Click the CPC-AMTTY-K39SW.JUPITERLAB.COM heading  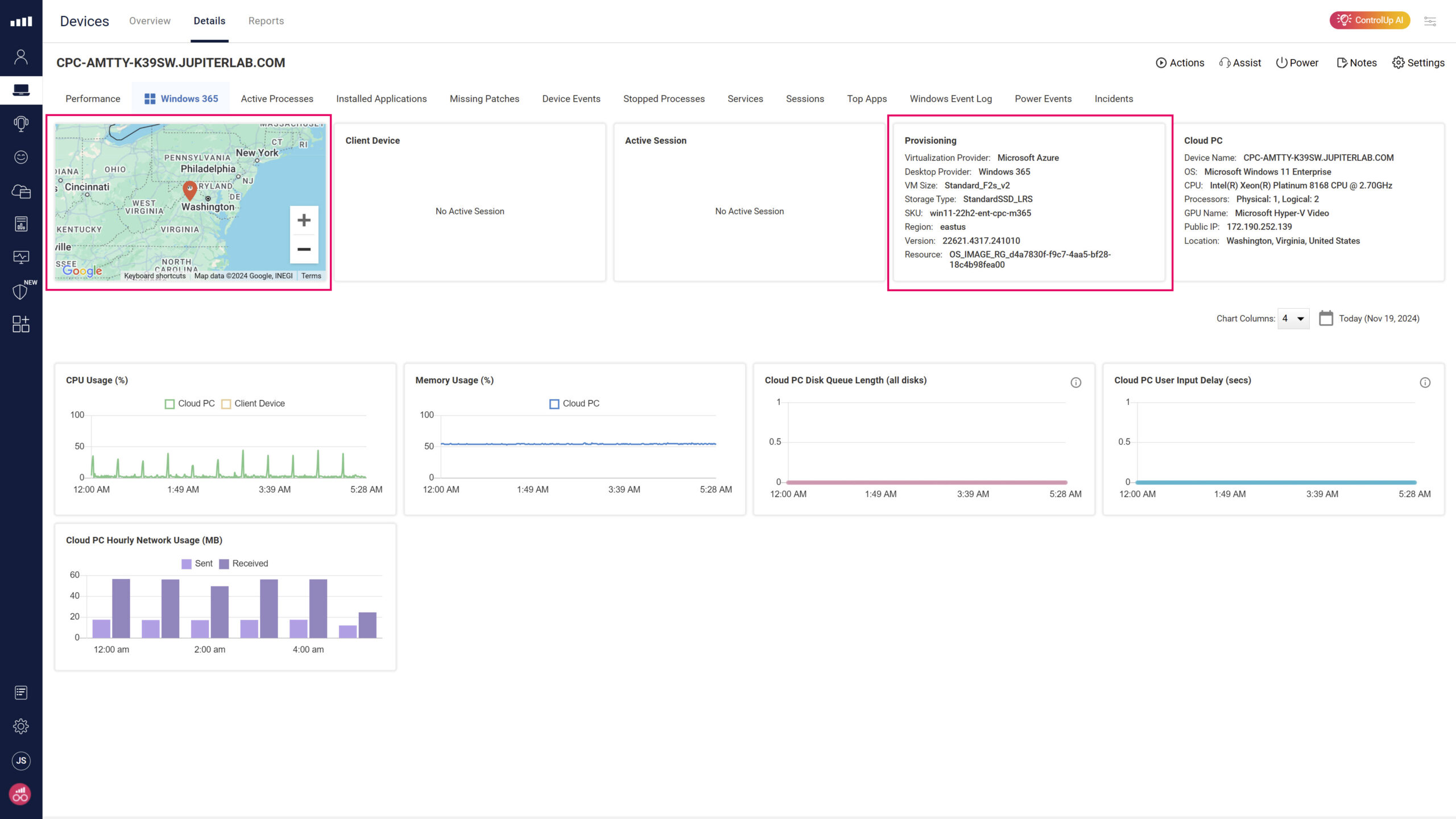171,63
